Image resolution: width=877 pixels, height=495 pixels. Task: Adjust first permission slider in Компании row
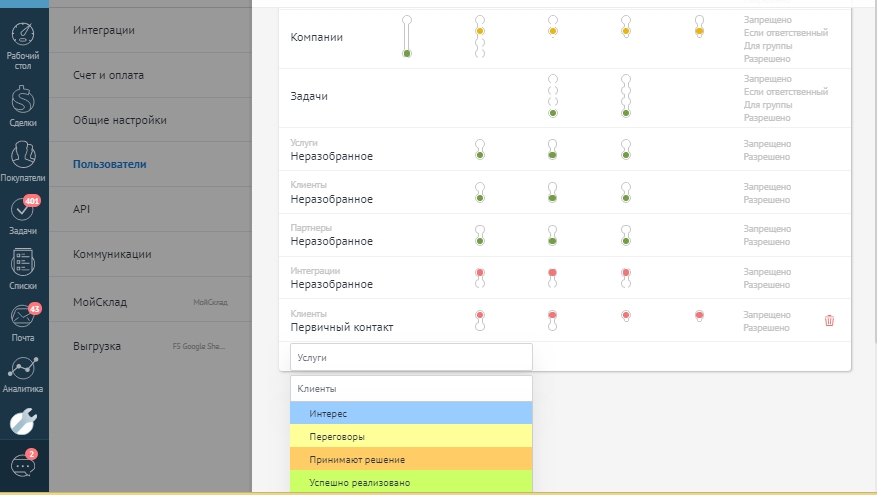pos(407,36)
